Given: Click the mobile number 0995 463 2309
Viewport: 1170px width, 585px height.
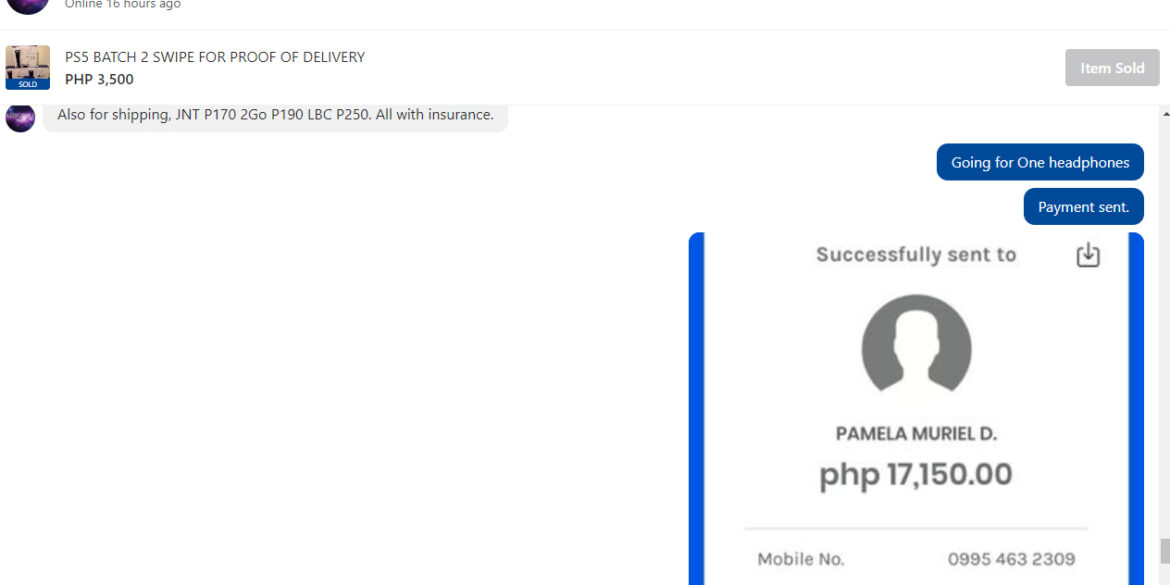Looking at the screenshot, I should pyautogui.click(x=1011, y=559).
